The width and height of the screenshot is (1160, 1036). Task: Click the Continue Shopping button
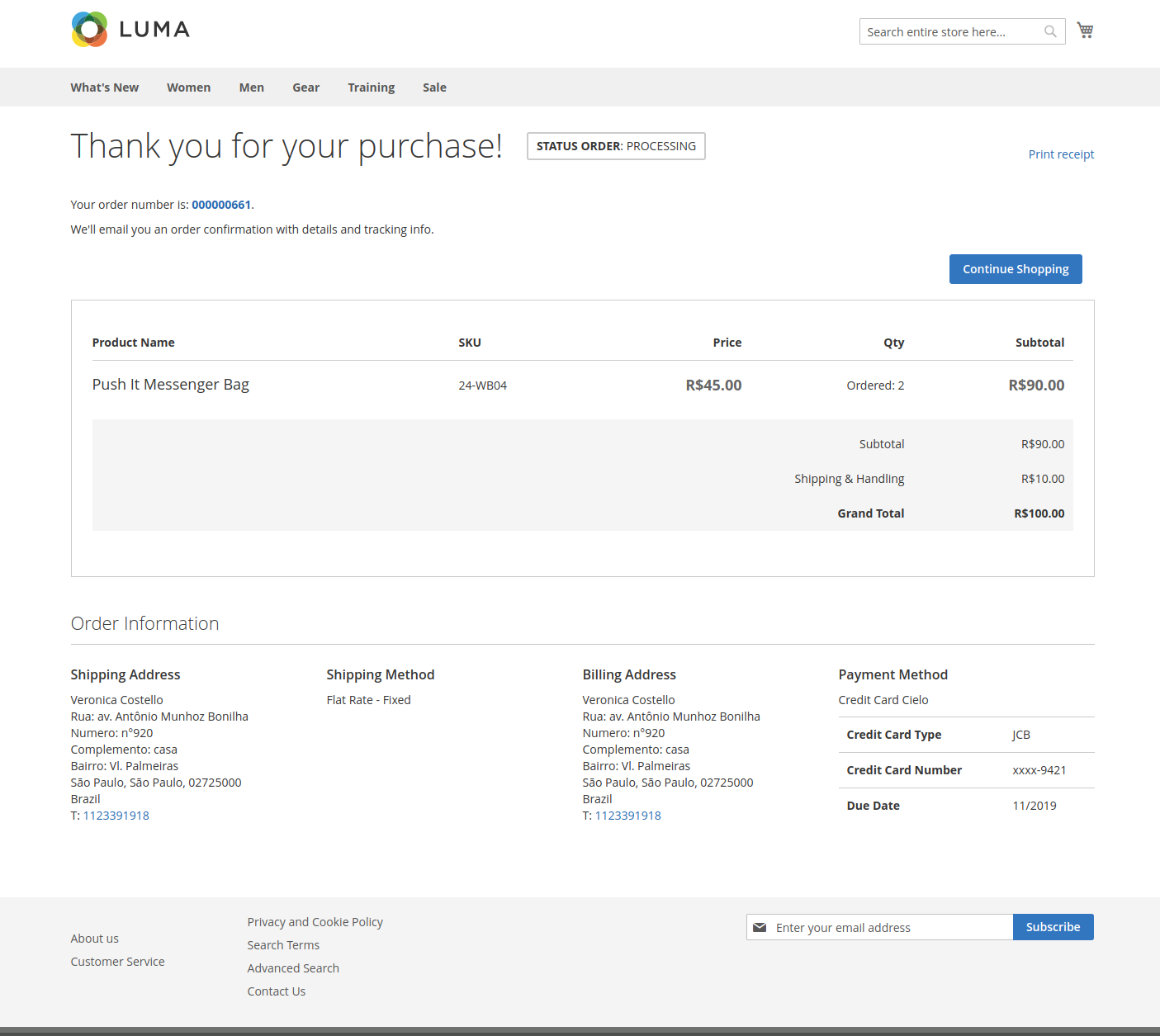(1016, 269)
